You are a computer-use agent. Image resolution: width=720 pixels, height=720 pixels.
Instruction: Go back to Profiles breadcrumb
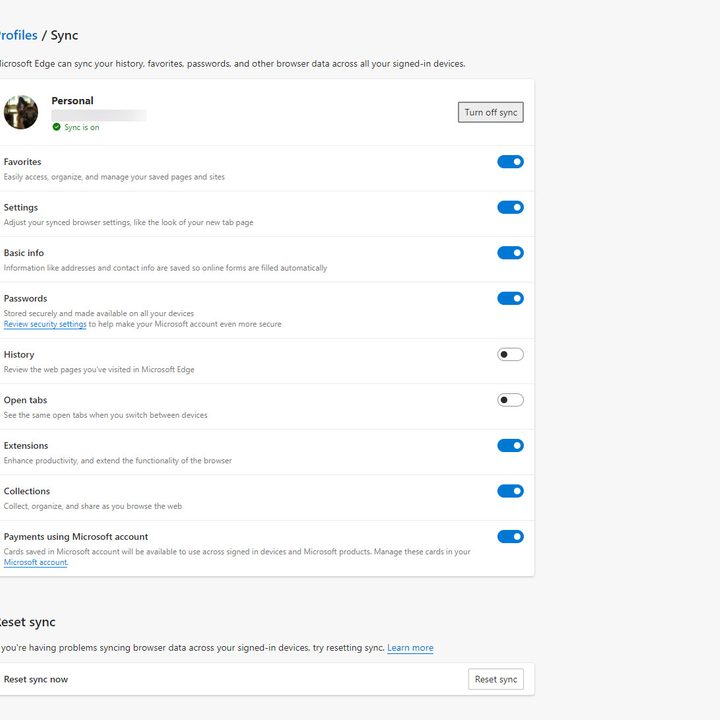point(18,35)
